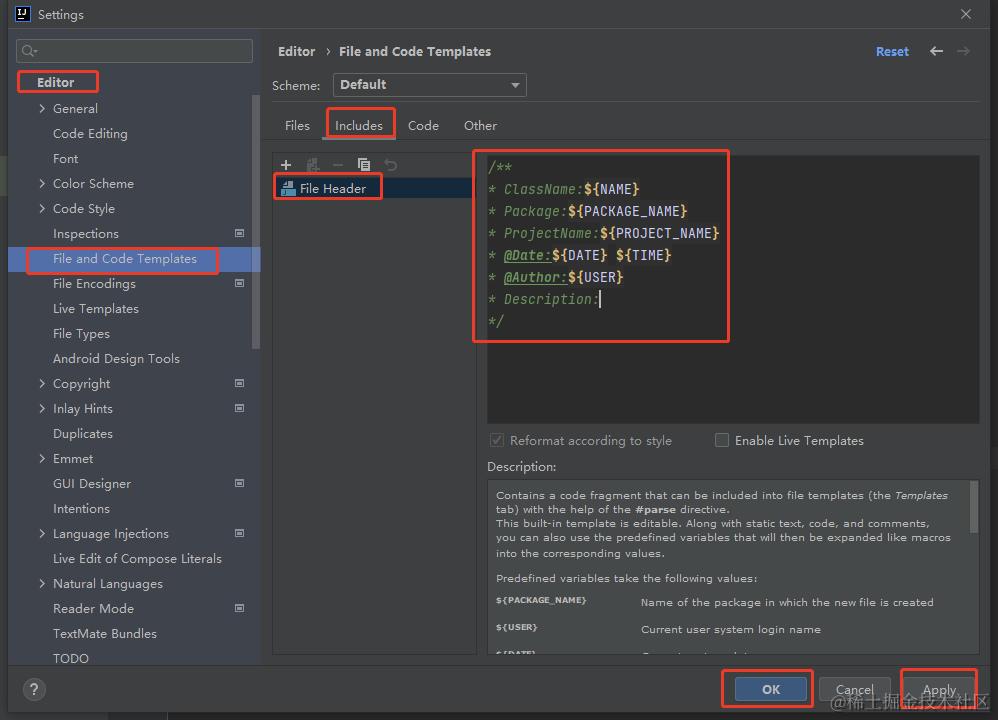Enable Live Templates checkbox
Screen dimensions: 998x720
coord(722,440)
